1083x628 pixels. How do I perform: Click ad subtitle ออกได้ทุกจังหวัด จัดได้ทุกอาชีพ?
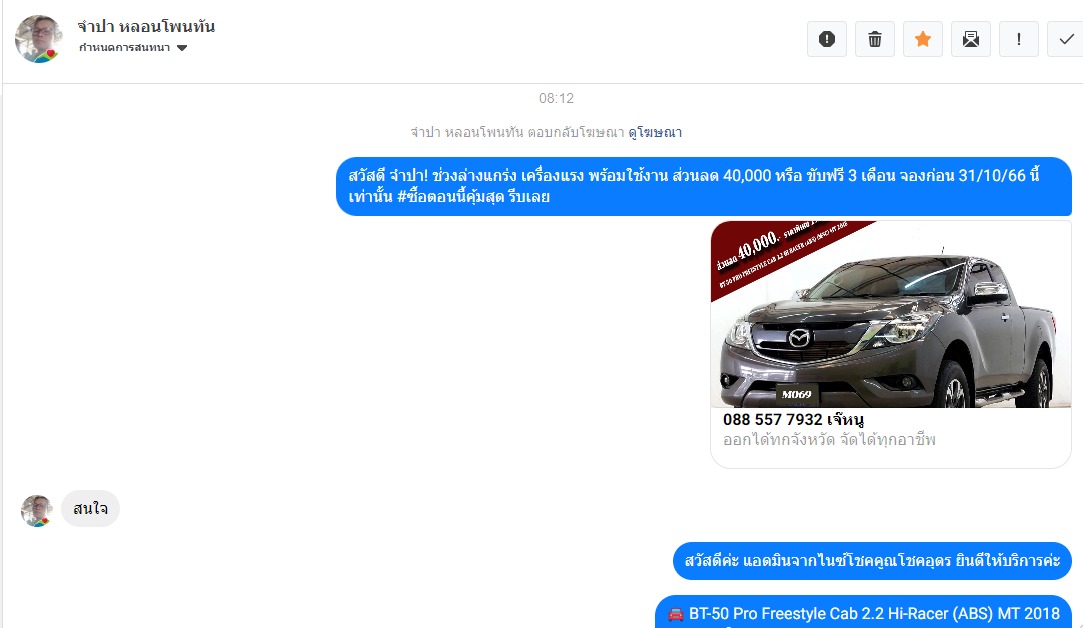click(x=829, y=439)
